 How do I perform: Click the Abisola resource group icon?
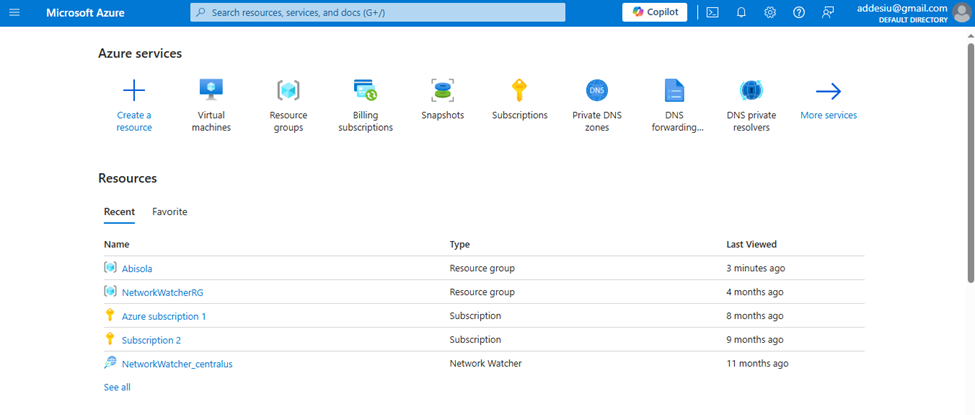click(x=110, y=268)
